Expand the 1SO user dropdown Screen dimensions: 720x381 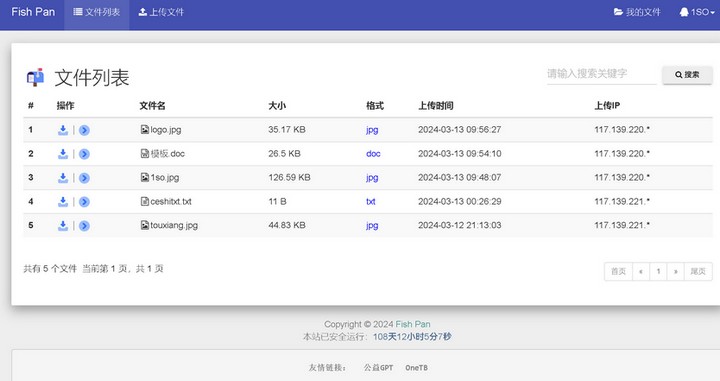697,12
